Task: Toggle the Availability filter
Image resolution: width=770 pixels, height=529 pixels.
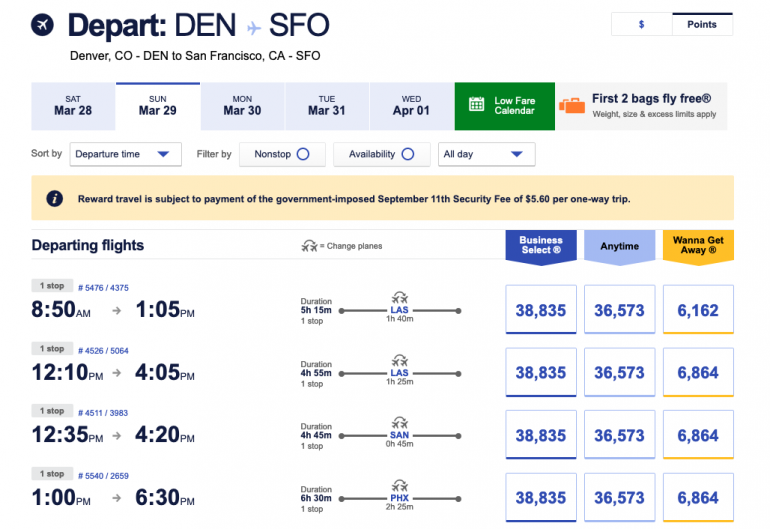Action: pyautogui.click(x=407, y=154)
